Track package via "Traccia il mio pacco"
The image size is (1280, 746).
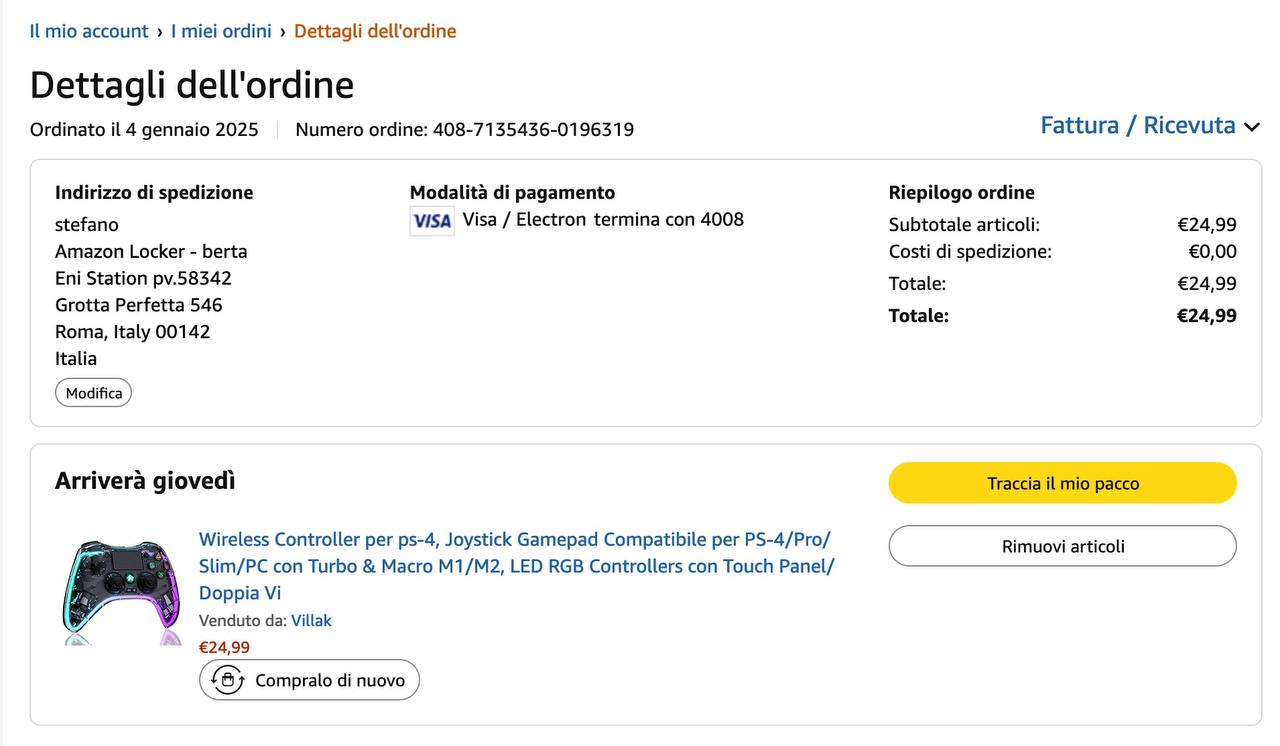coord(1062,483)
